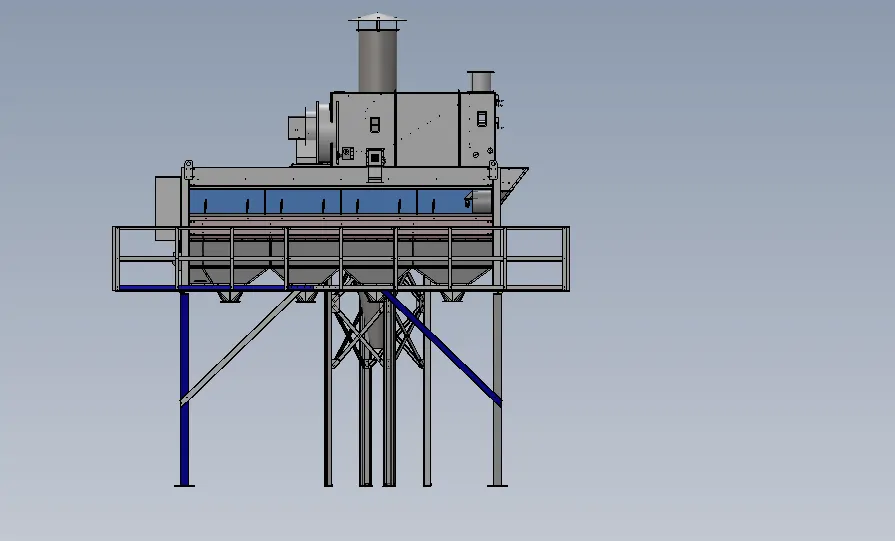895x541 pixels.
Task: Click the far right gray support leg
Action: click(x=497, y=390)
